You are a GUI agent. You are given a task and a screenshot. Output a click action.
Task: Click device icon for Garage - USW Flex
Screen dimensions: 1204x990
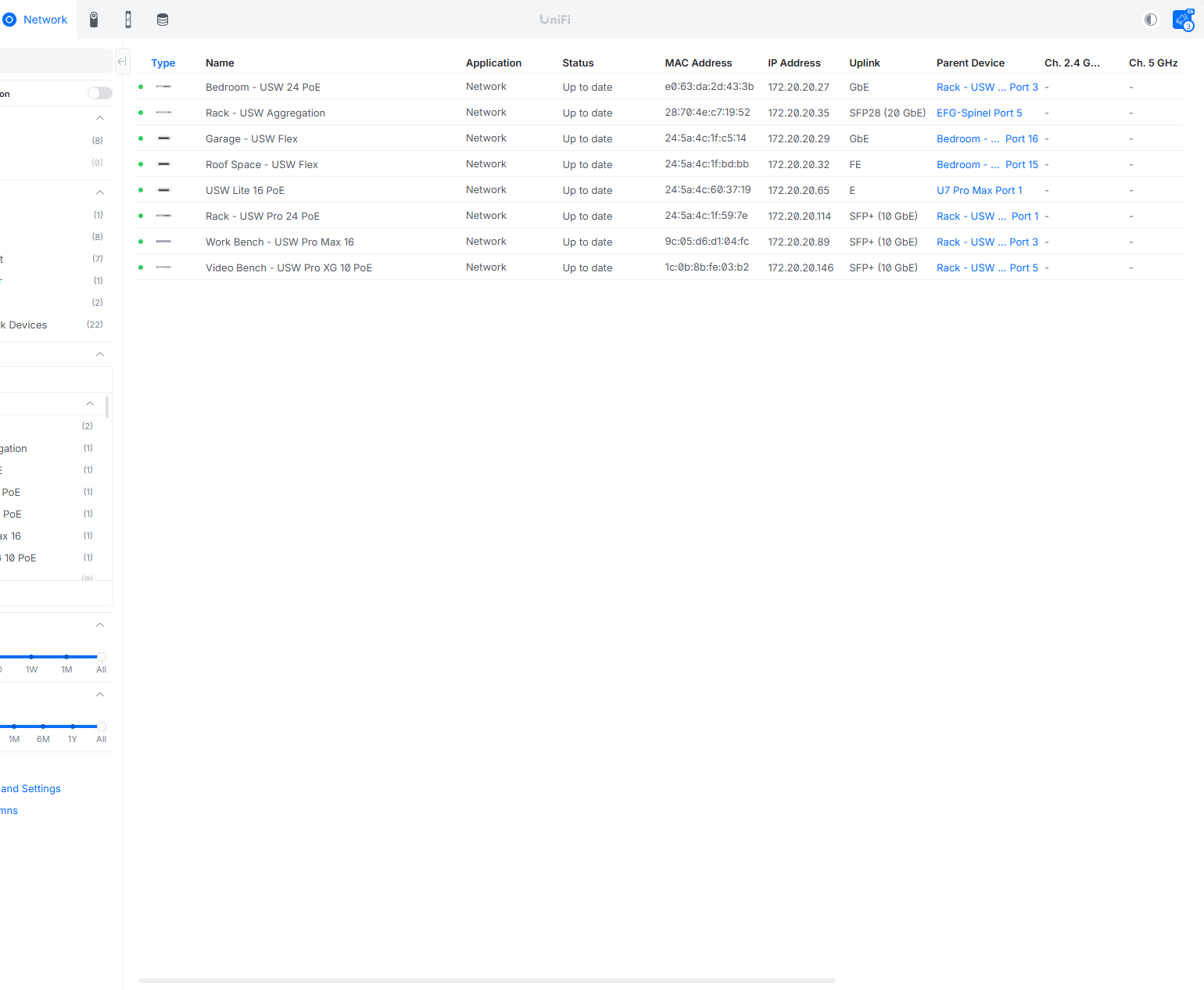(x=163, y=138)
